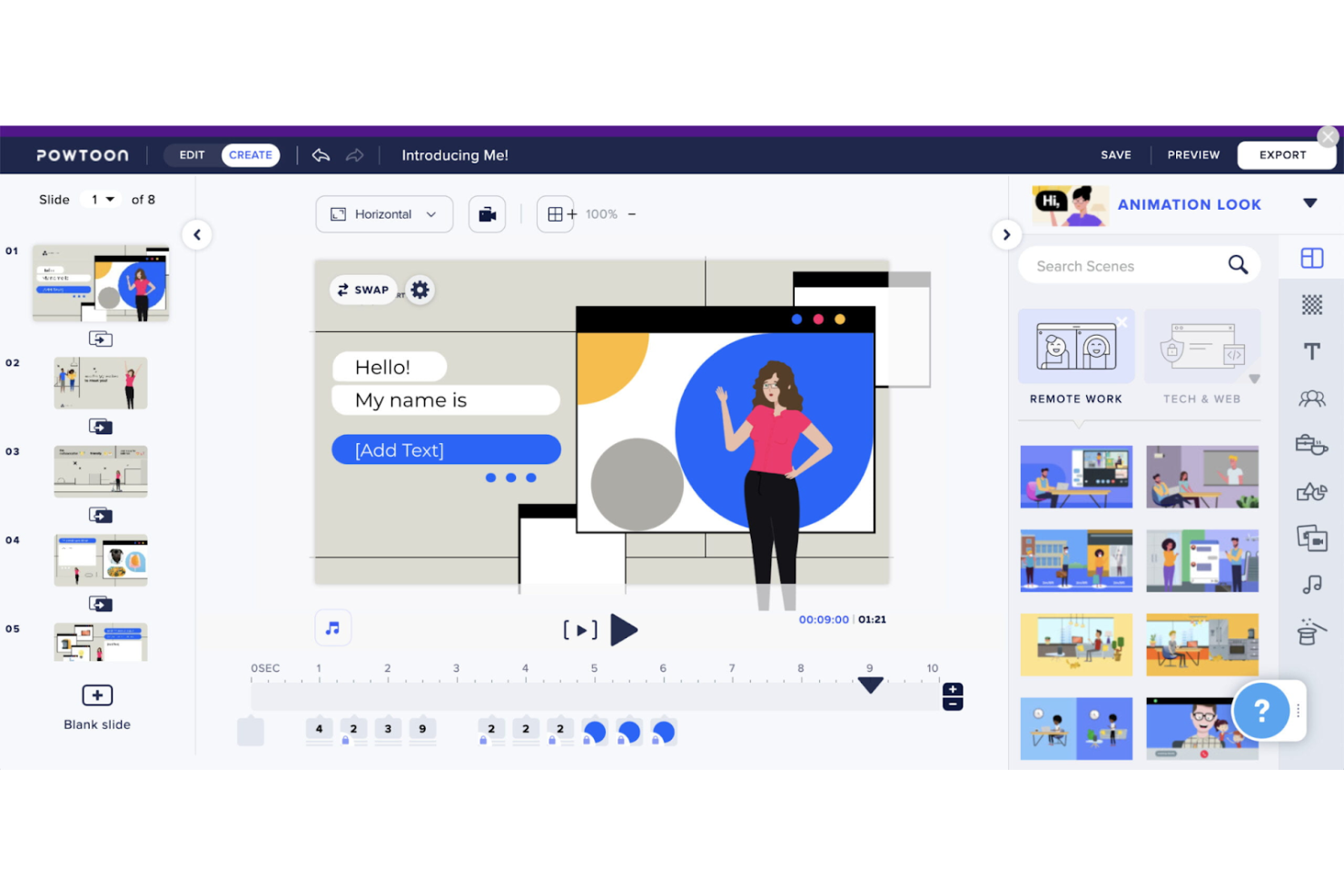The width and height of the screenshot is (1344, 896).
Task: Open the Props panel
Action: tap(1311, 445)
